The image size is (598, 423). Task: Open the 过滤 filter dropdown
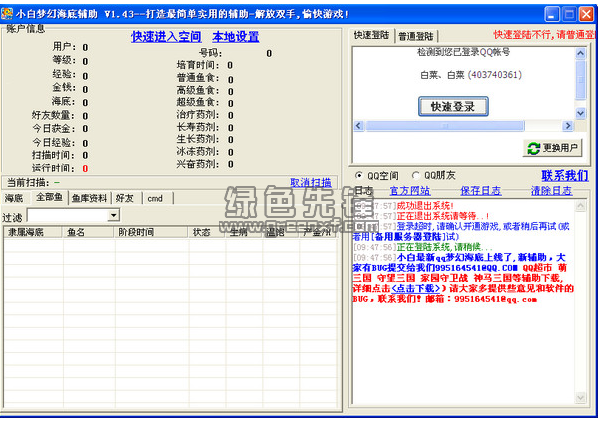coord(113,216)
